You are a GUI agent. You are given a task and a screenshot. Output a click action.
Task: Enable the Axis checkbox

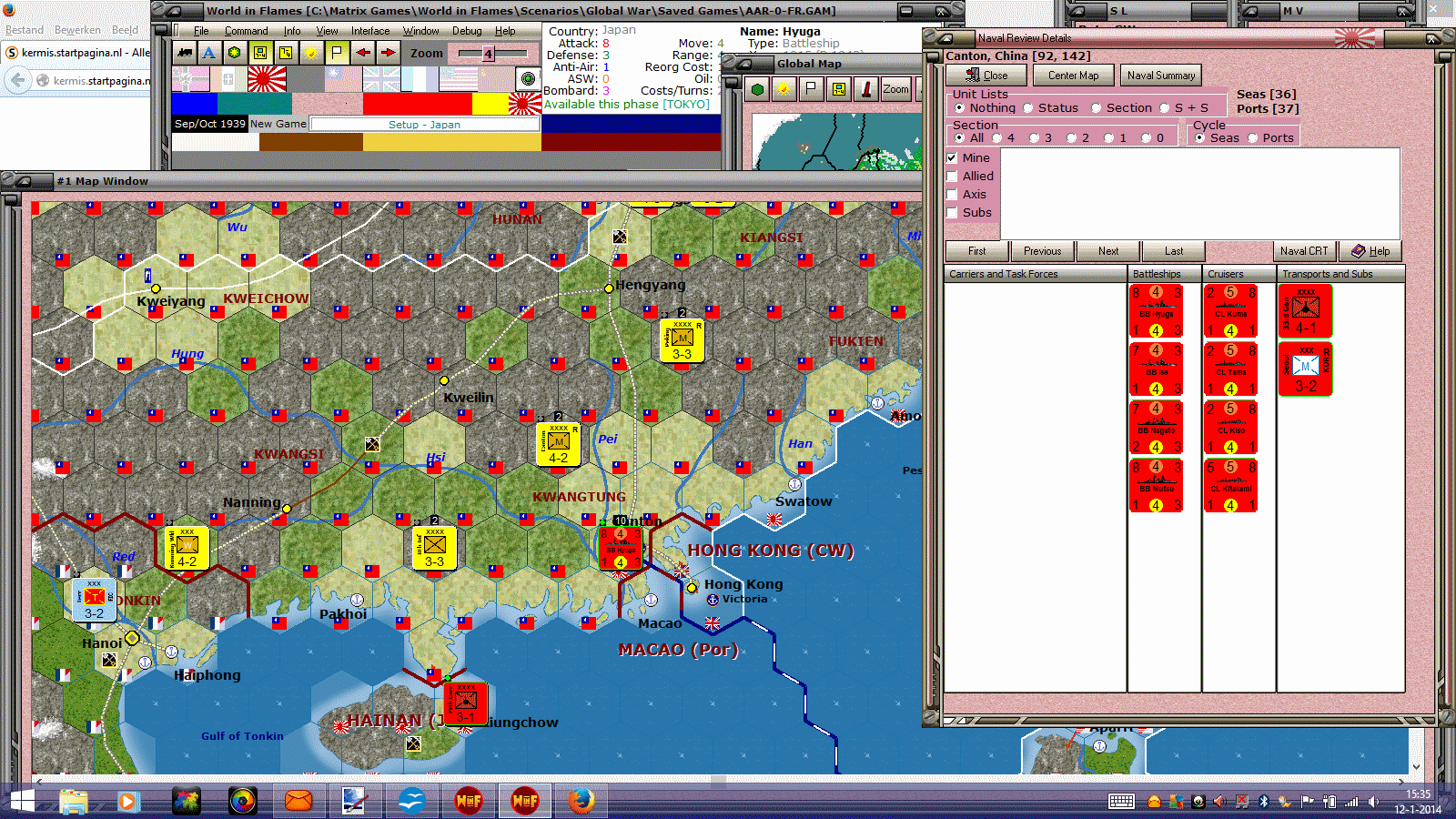952,195
